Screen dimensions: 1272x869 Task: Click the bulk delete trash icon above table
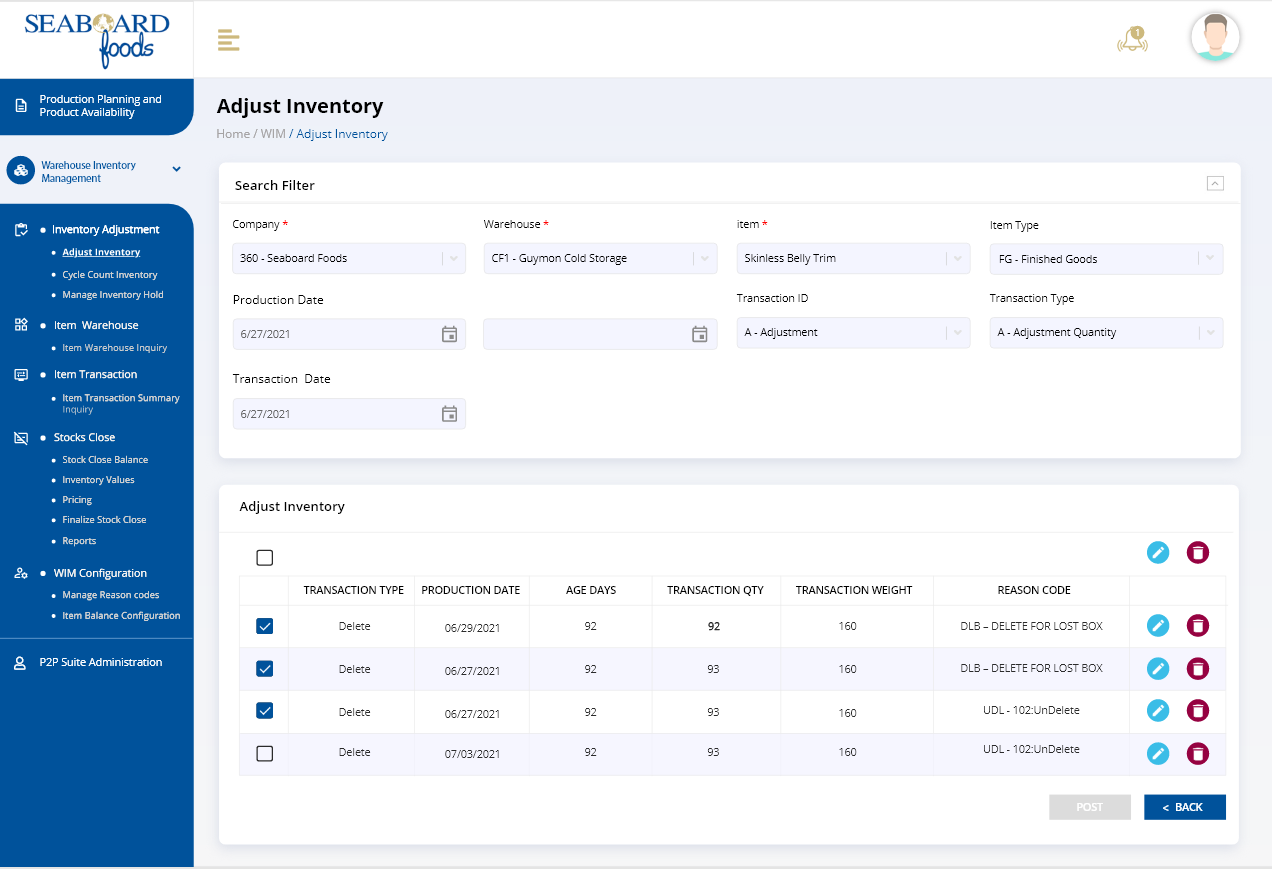point(1197,552)
